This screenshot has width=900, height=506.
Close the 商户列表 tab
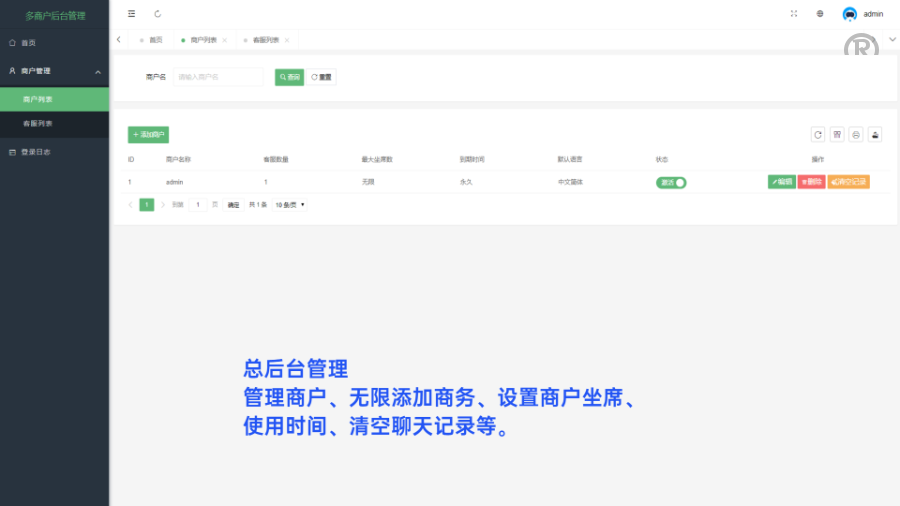tap(225, 40)
